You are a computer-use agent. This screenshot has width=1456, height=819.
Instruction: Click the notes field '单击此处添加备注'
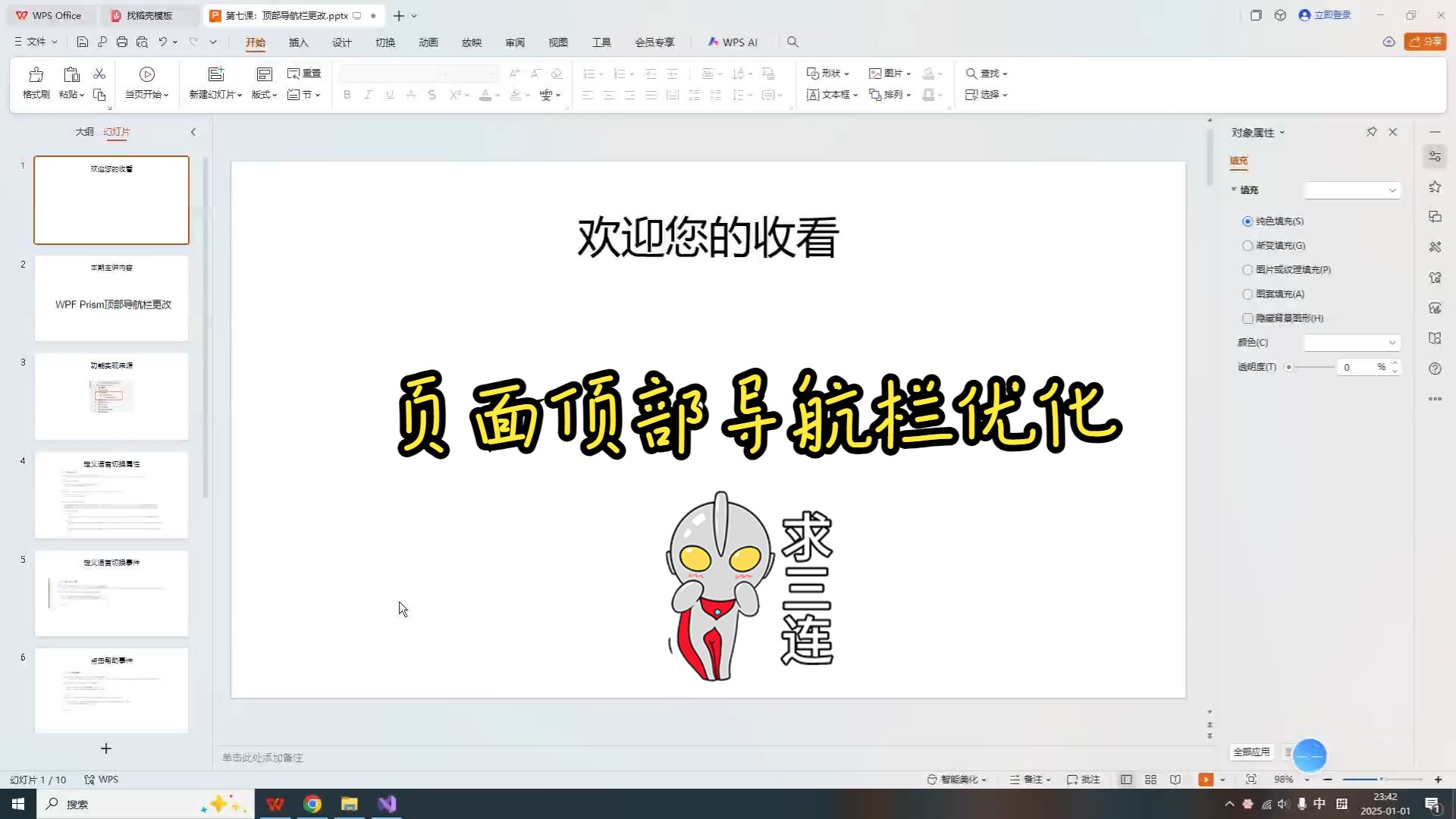tap(262, 758)
